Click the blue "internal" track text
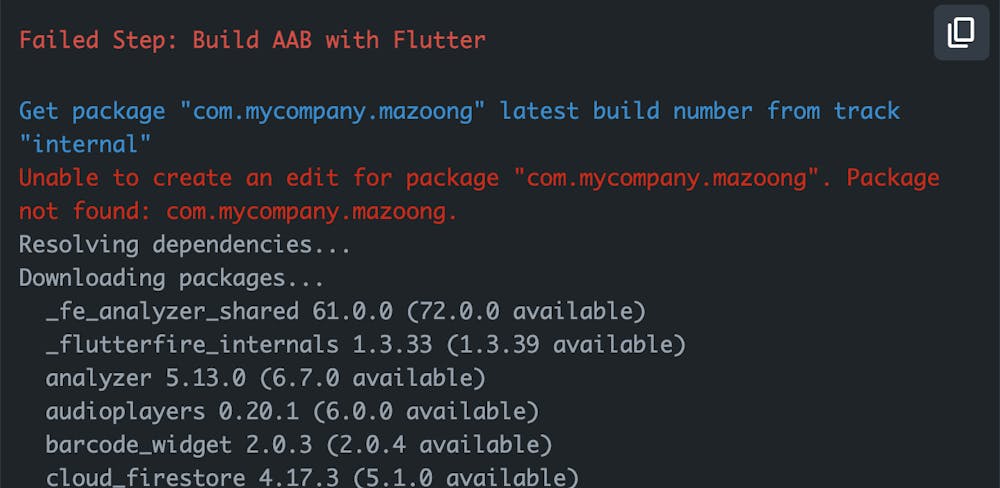Screen dimensions: 1000x488 (x=85, y=144)
